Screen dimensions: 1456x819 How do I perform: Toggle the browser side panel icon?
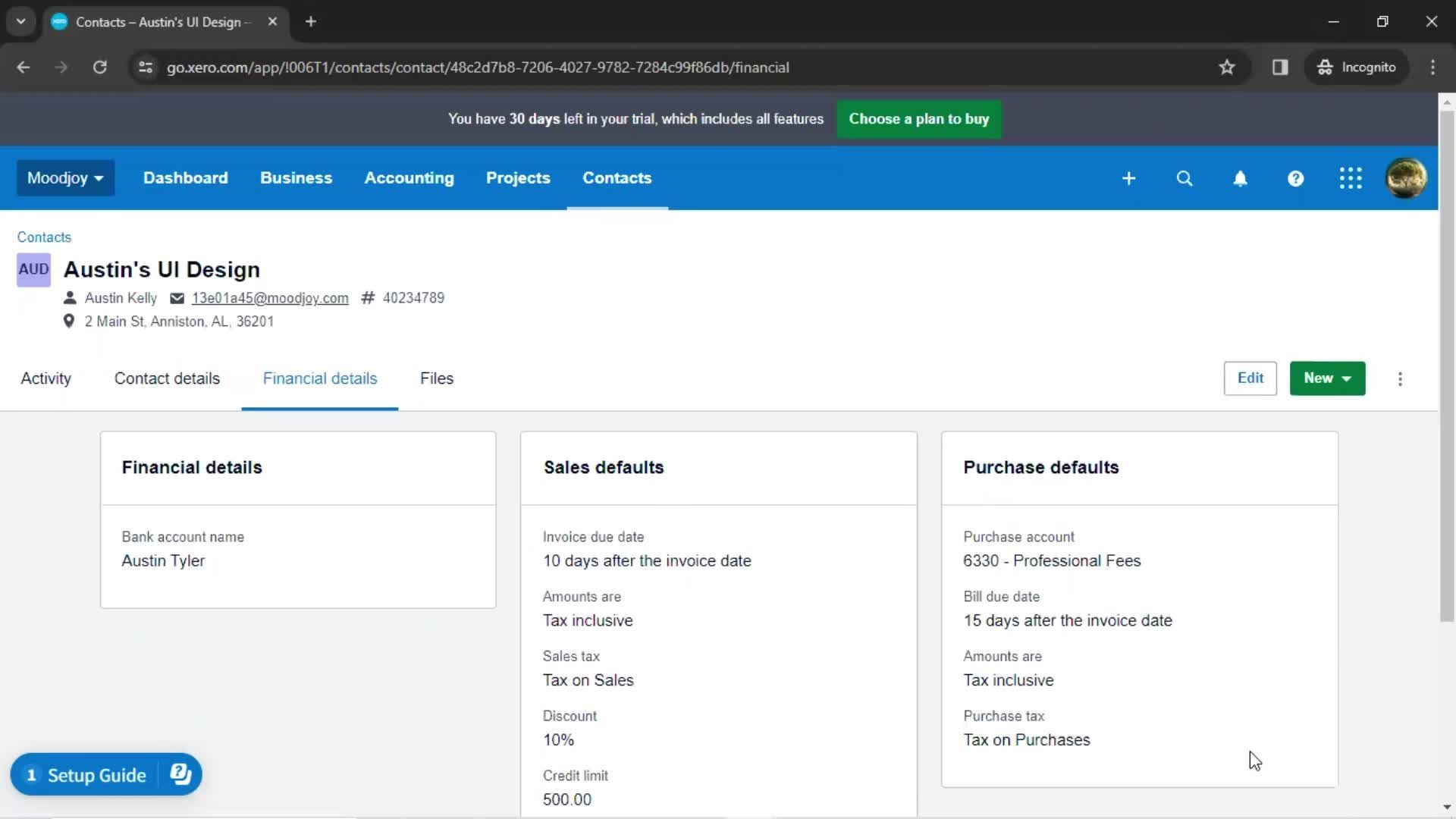click(x=1280, y=67)
